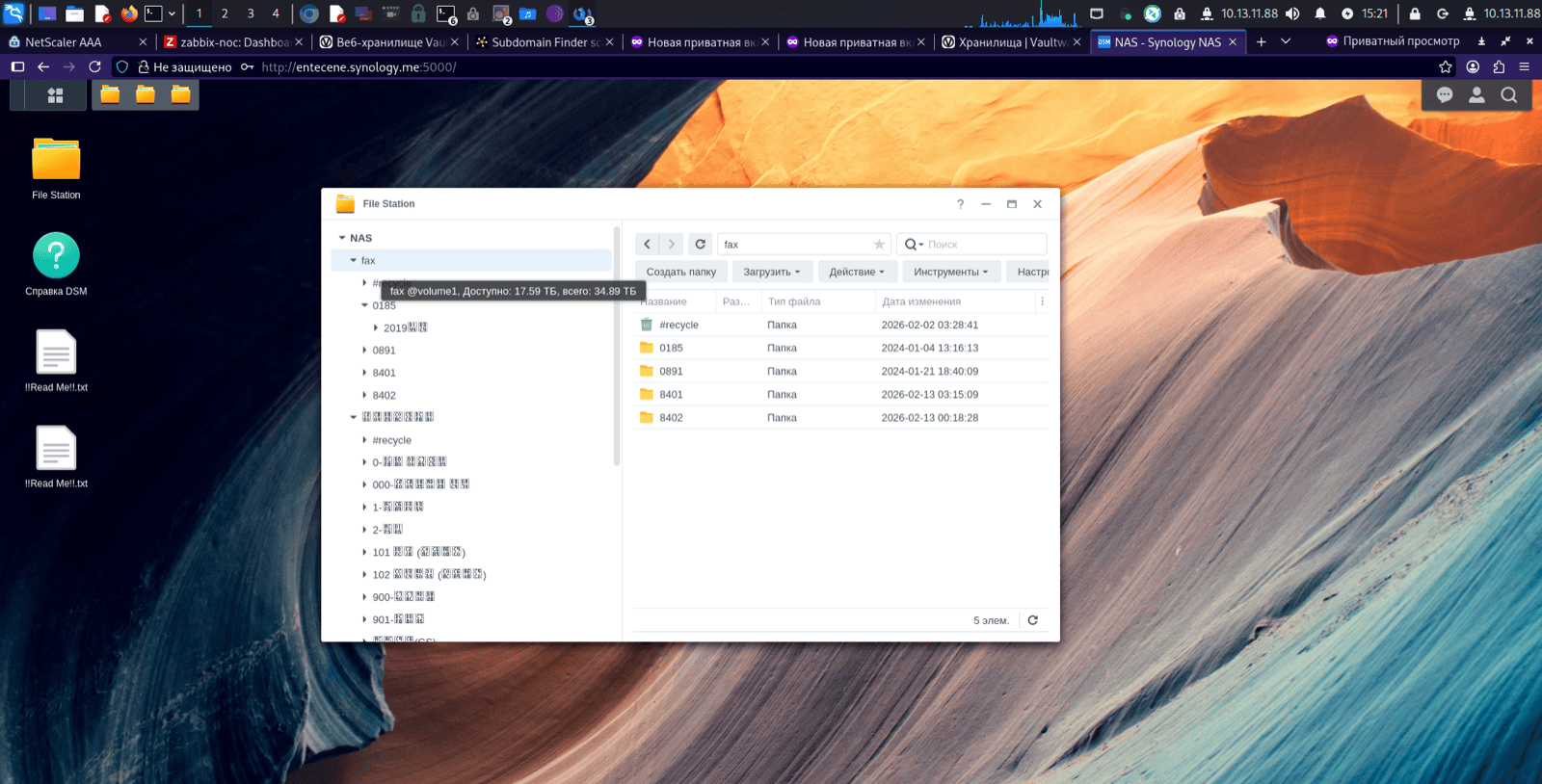This screenshot has height=784, width=1542.
Task: Open browser account profile icon
Action: pos(1473,66)
